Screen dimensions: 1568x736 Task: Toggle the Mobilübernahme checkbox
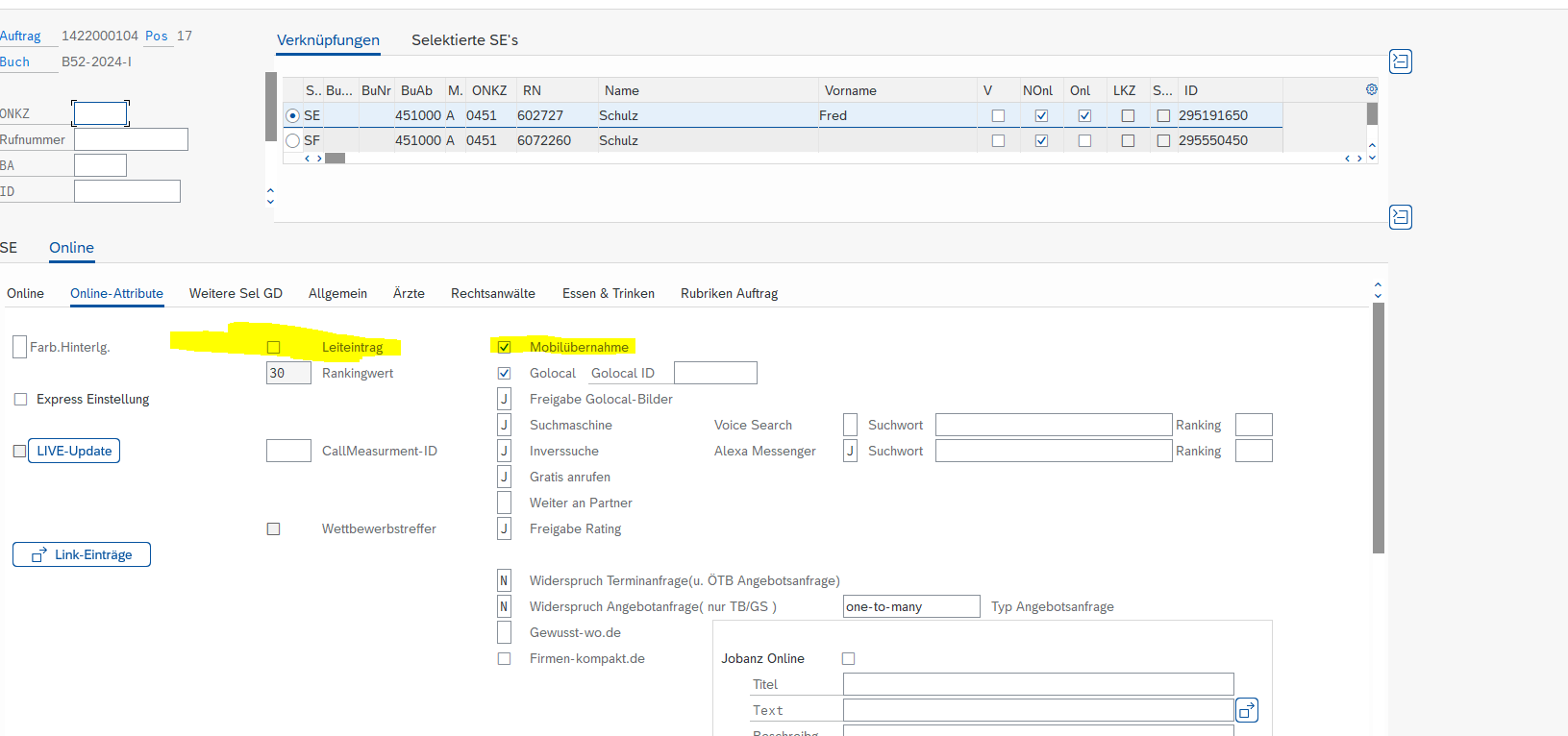(504, 347)
